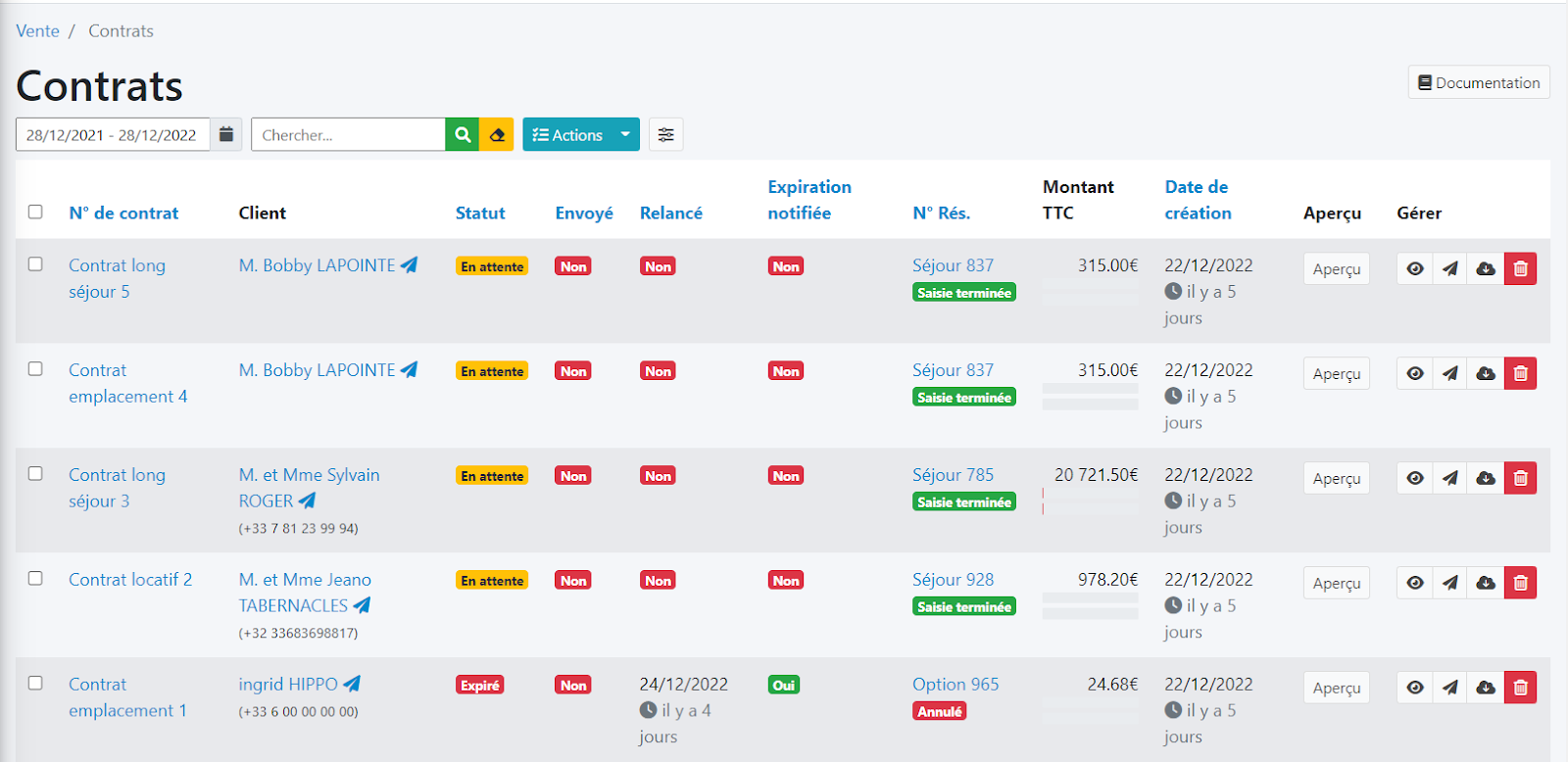This screenshot has height=762, width=1568.
Task: Open the filter settings sliders icon
Action: point(665,135)
